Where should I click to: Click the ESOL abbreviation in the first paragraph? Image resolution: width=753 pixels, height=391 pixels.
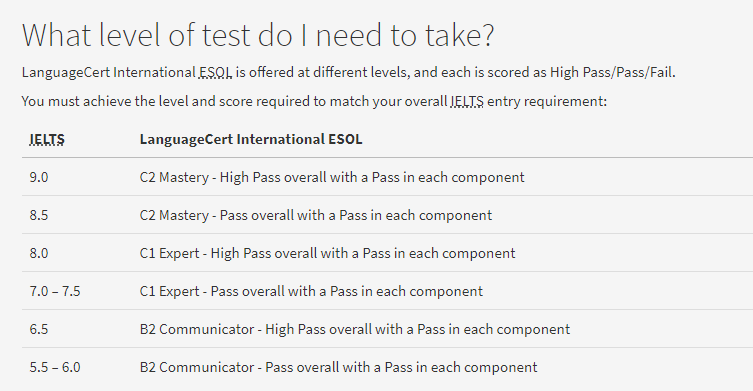216,73
